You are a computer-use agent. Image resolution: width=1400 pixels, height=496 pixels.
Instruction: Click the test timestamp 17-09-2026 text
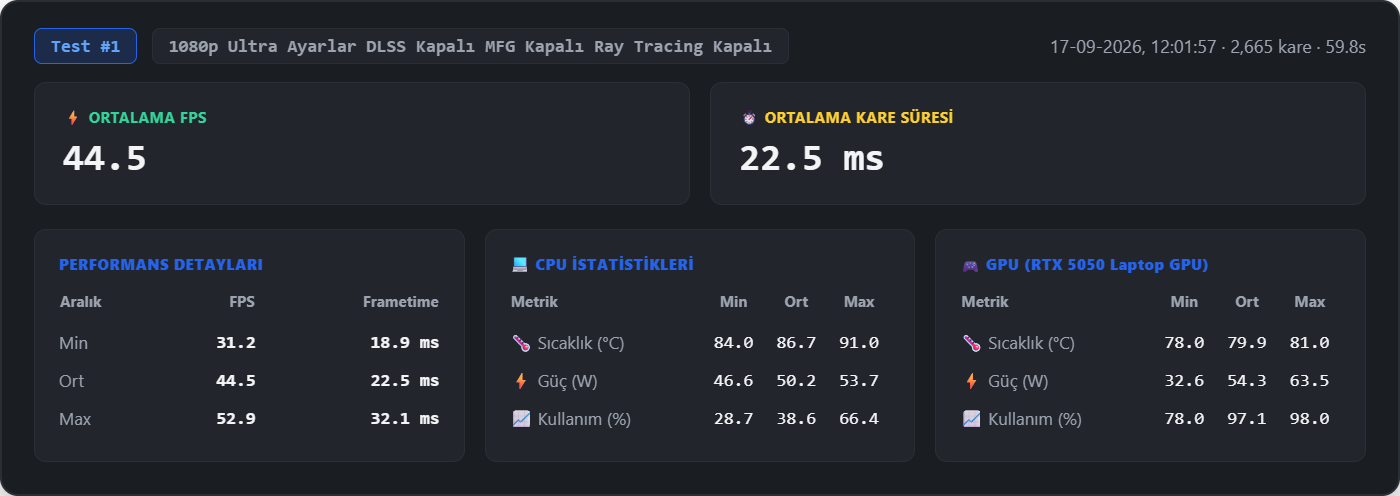click(1097, 47)
